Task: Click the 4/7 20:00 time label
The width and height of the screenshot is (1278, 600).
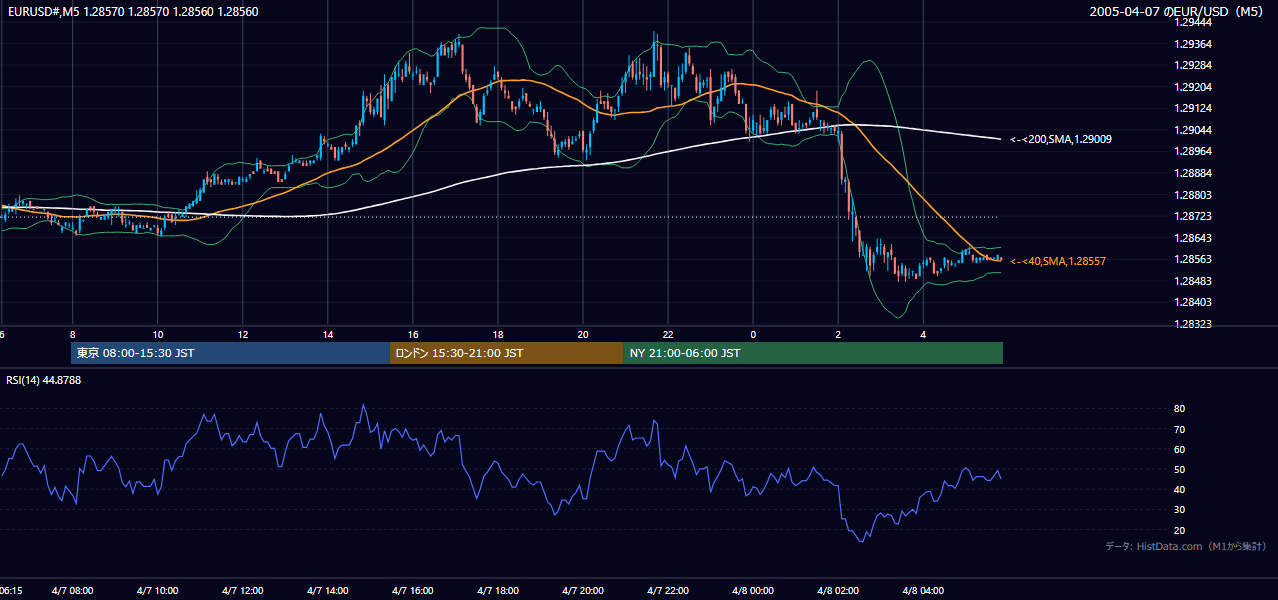Action: [x=582, y=591]
